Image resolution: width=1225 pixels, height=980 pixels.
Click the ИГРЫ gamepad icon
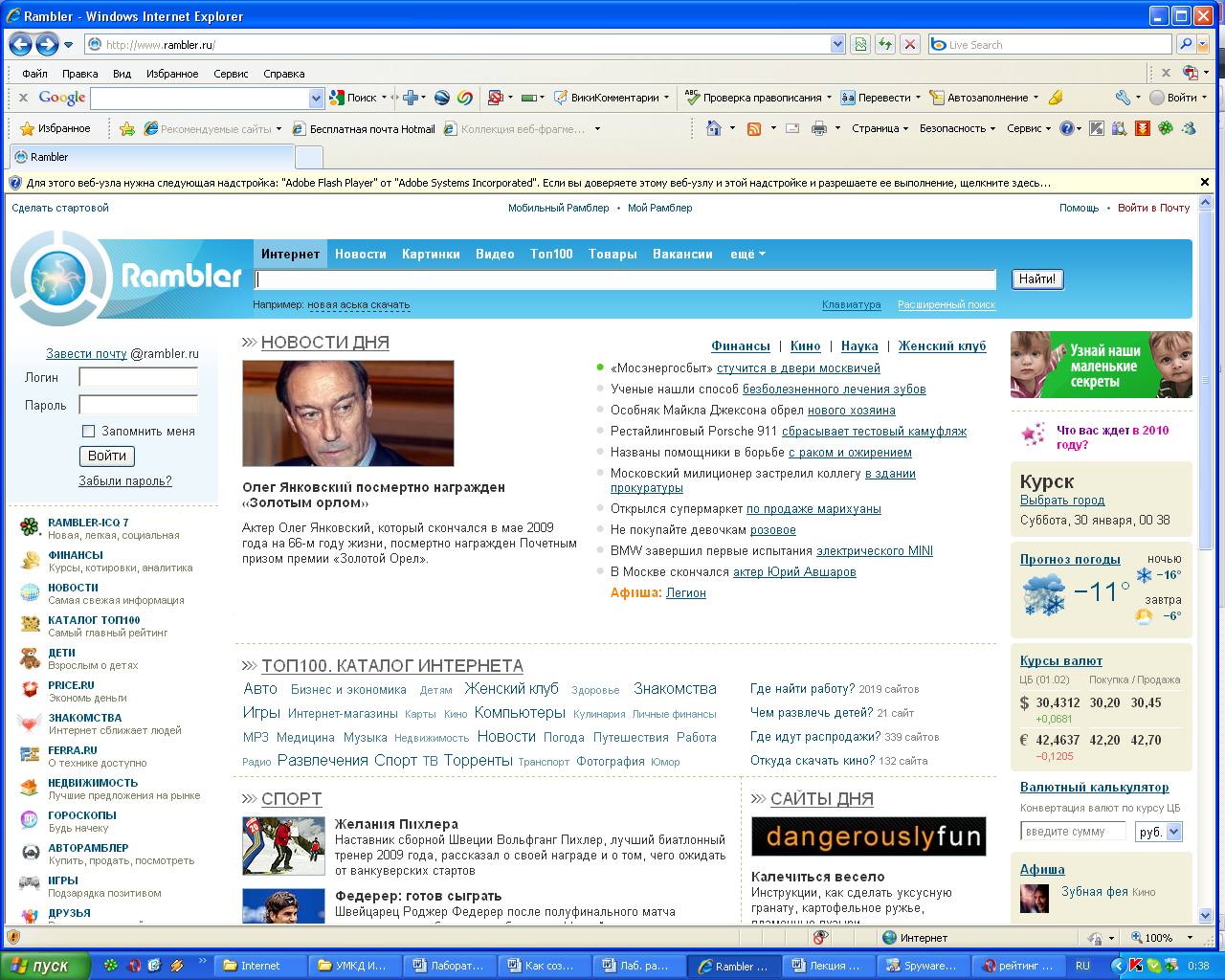pos(31,882)
